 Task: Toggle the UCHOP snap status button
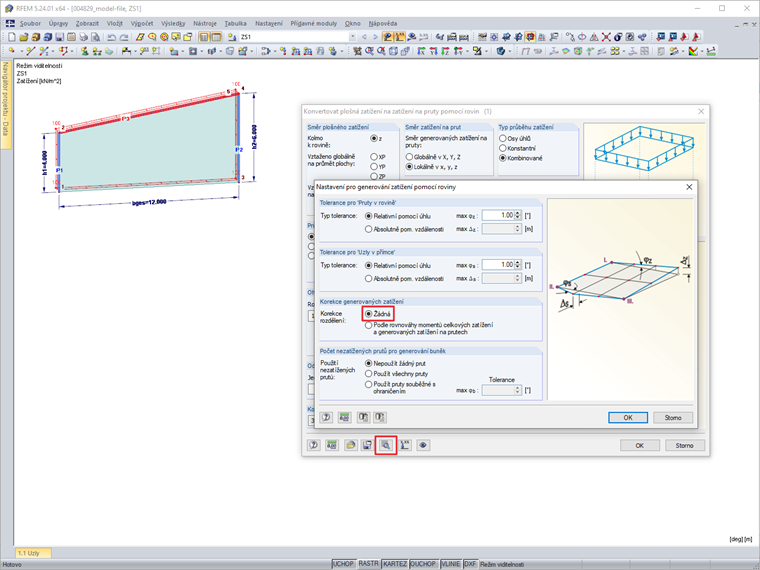(343, 564)
